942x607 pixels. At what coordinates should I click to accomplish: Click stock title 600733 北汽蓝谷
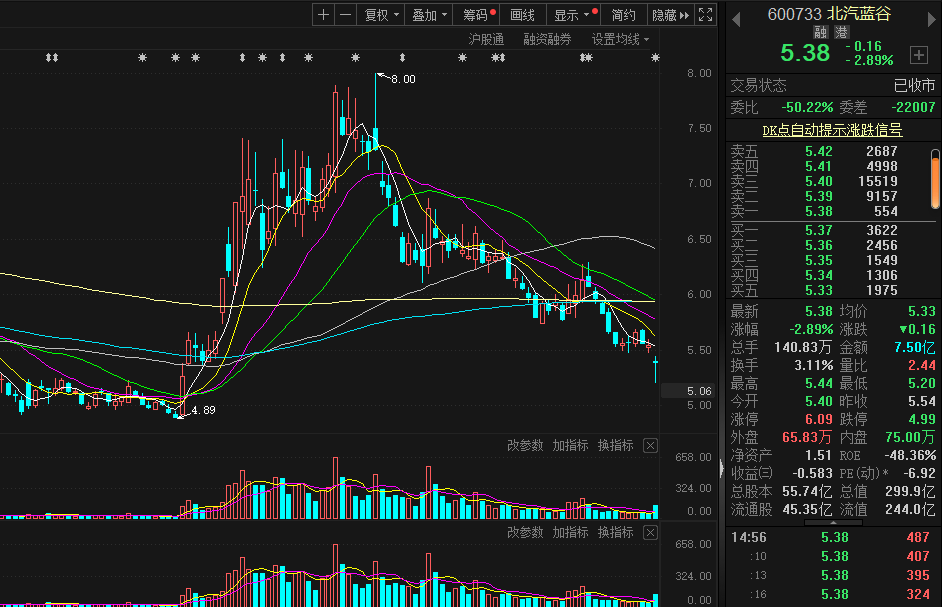coord(829,14)
